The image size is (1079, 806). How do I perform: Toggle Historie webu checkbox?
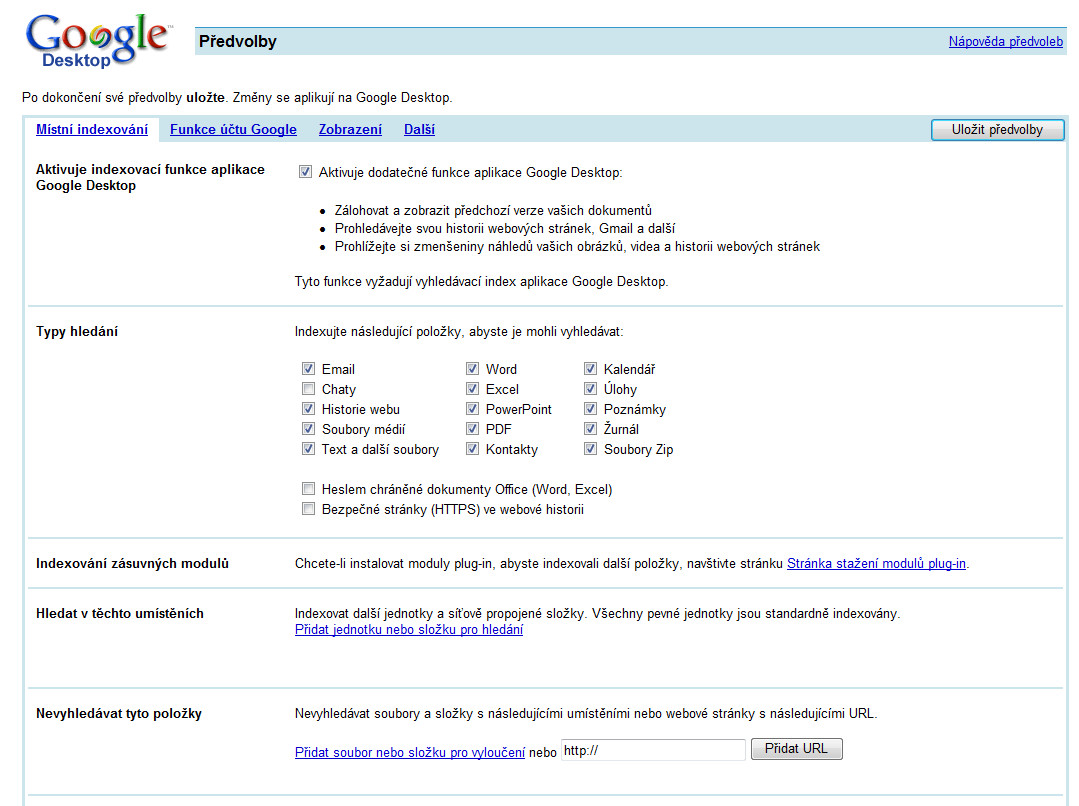(x=308, y=408)
